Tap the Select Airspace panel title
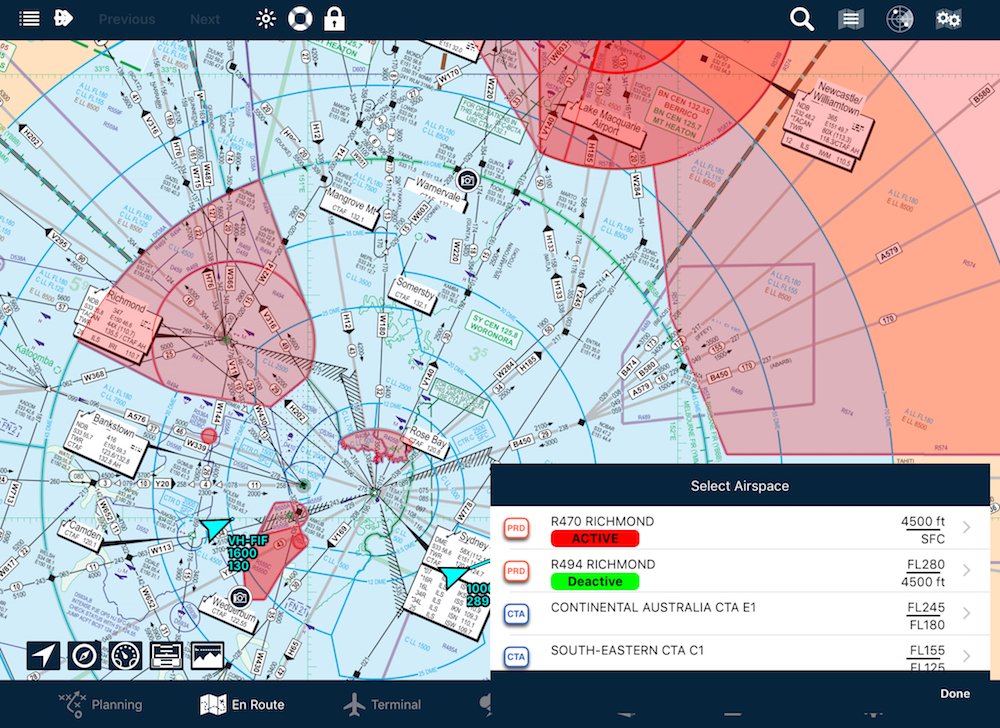The width and height of the screenshot is (1000, 728). [x=740, y=486]
